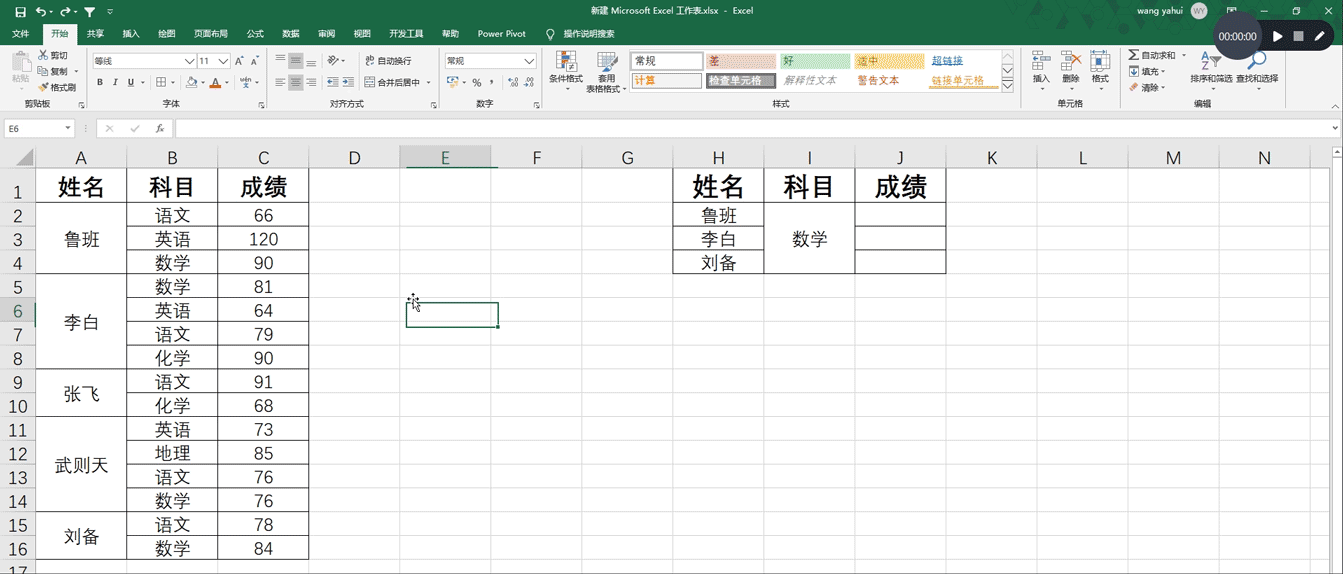Image resolution: width=1343 pixels, height=574 pixels.
Task: Switch to the 公式 tab
Action: pos(255,34)
